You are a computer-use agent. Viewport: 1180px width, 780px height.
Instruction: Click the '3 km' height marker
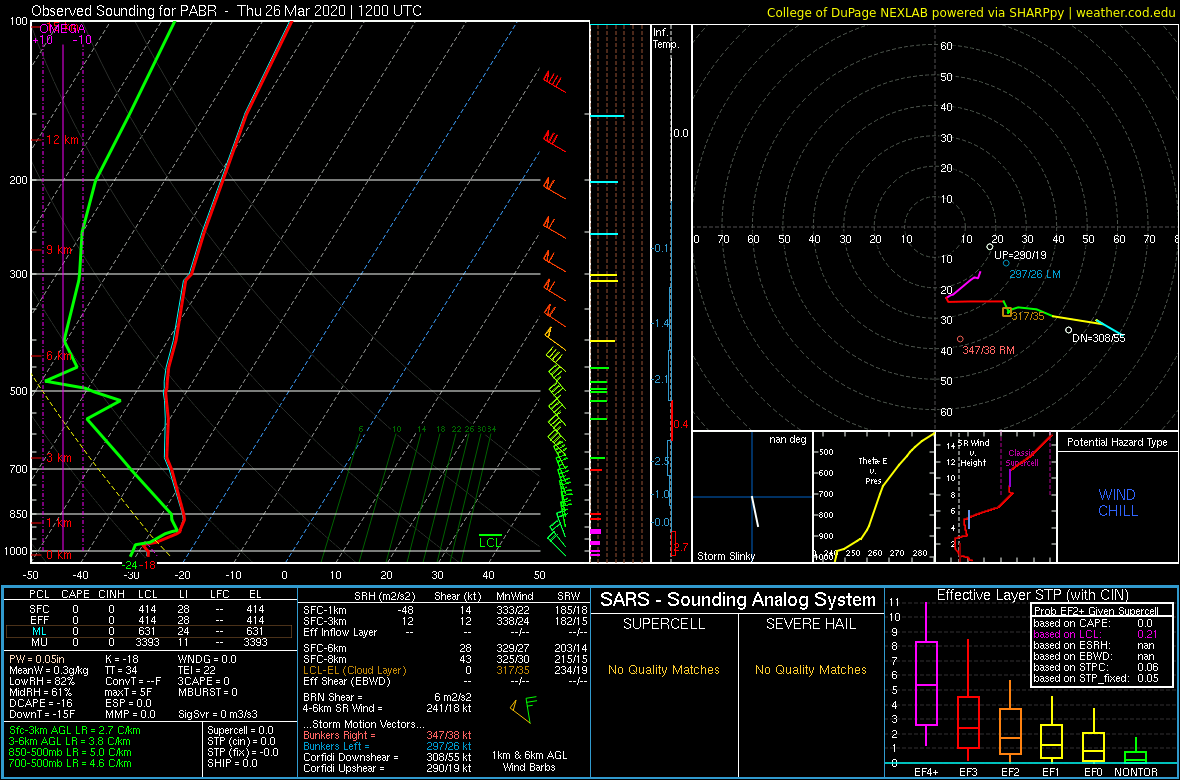(x=59, y=458)
